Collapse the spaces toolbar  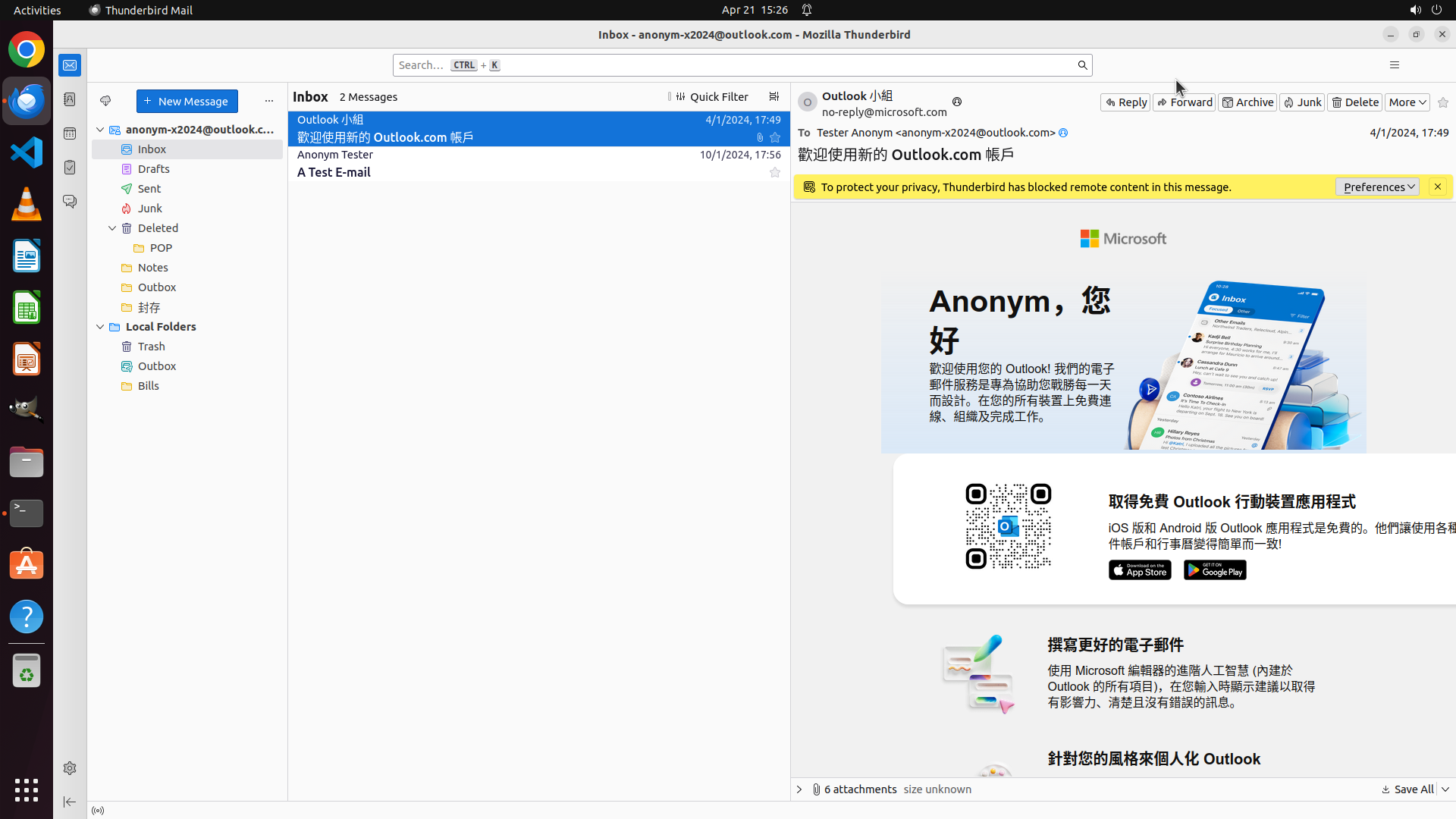point(70,802)
